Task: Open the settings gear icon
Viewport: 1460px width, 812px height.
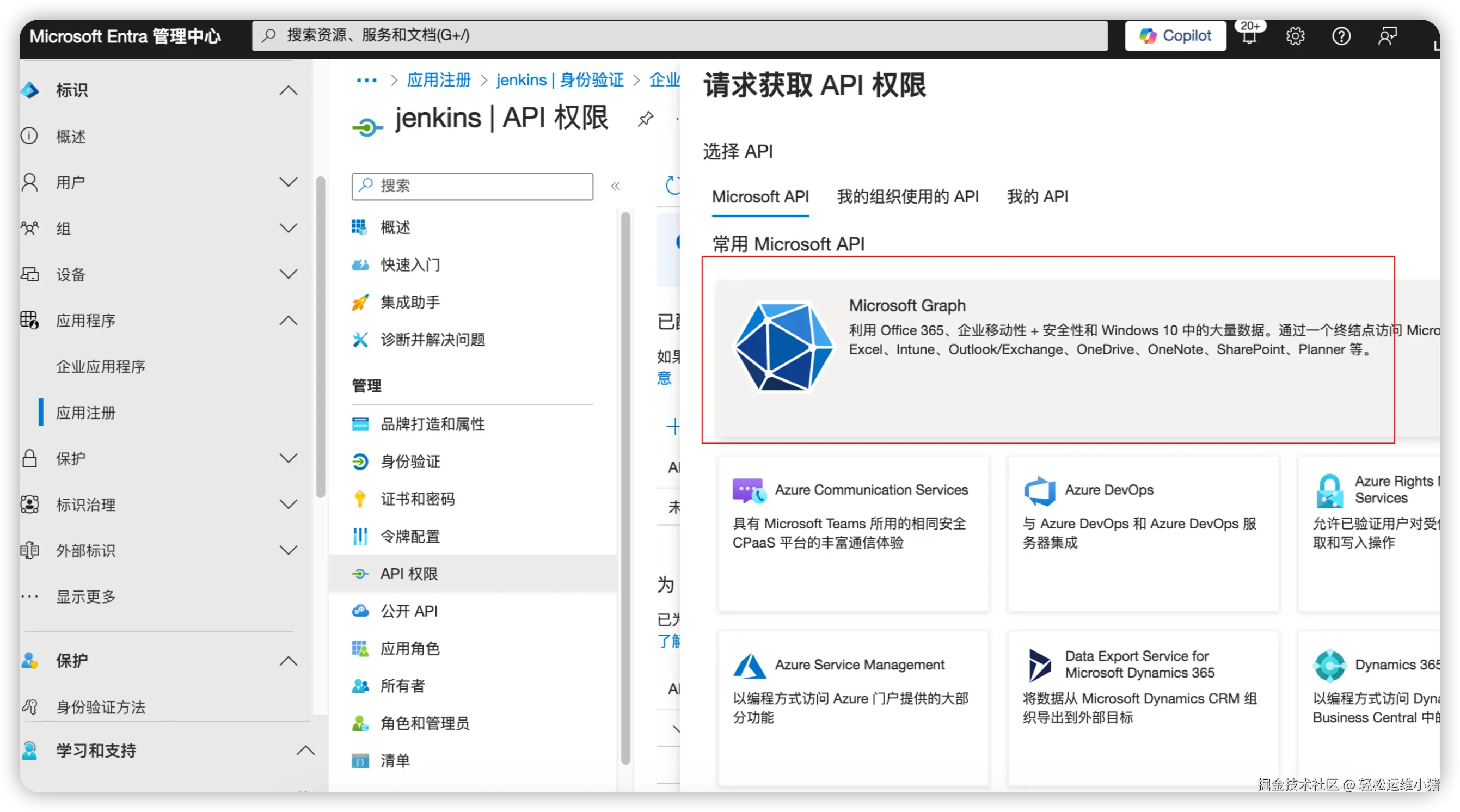Action: [1295, 36]
